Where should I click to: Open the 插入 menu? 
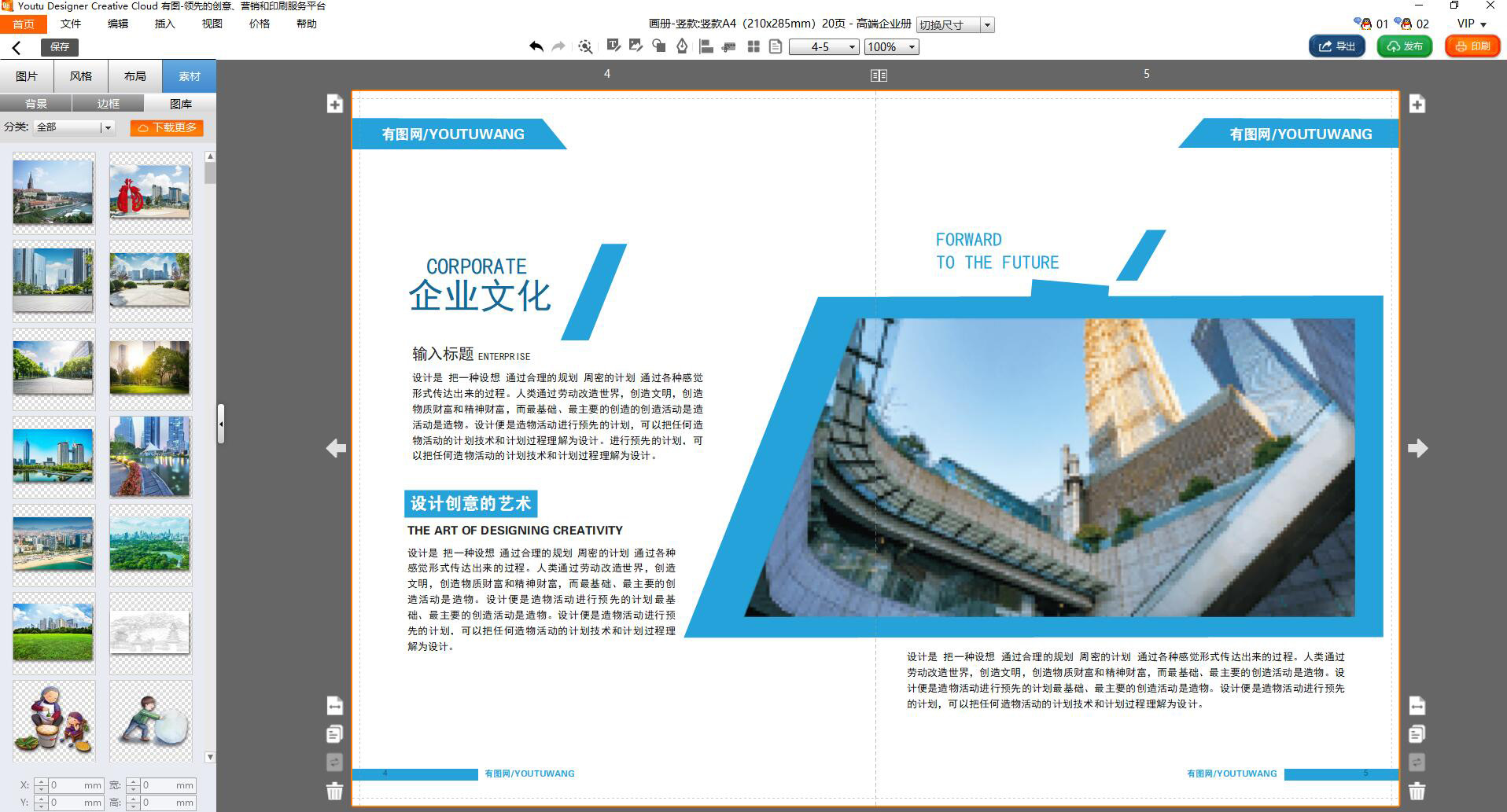[x=164, y=24]
